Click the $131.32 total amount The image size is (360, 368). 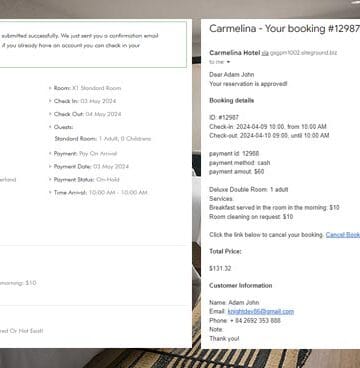click(220, 268)
